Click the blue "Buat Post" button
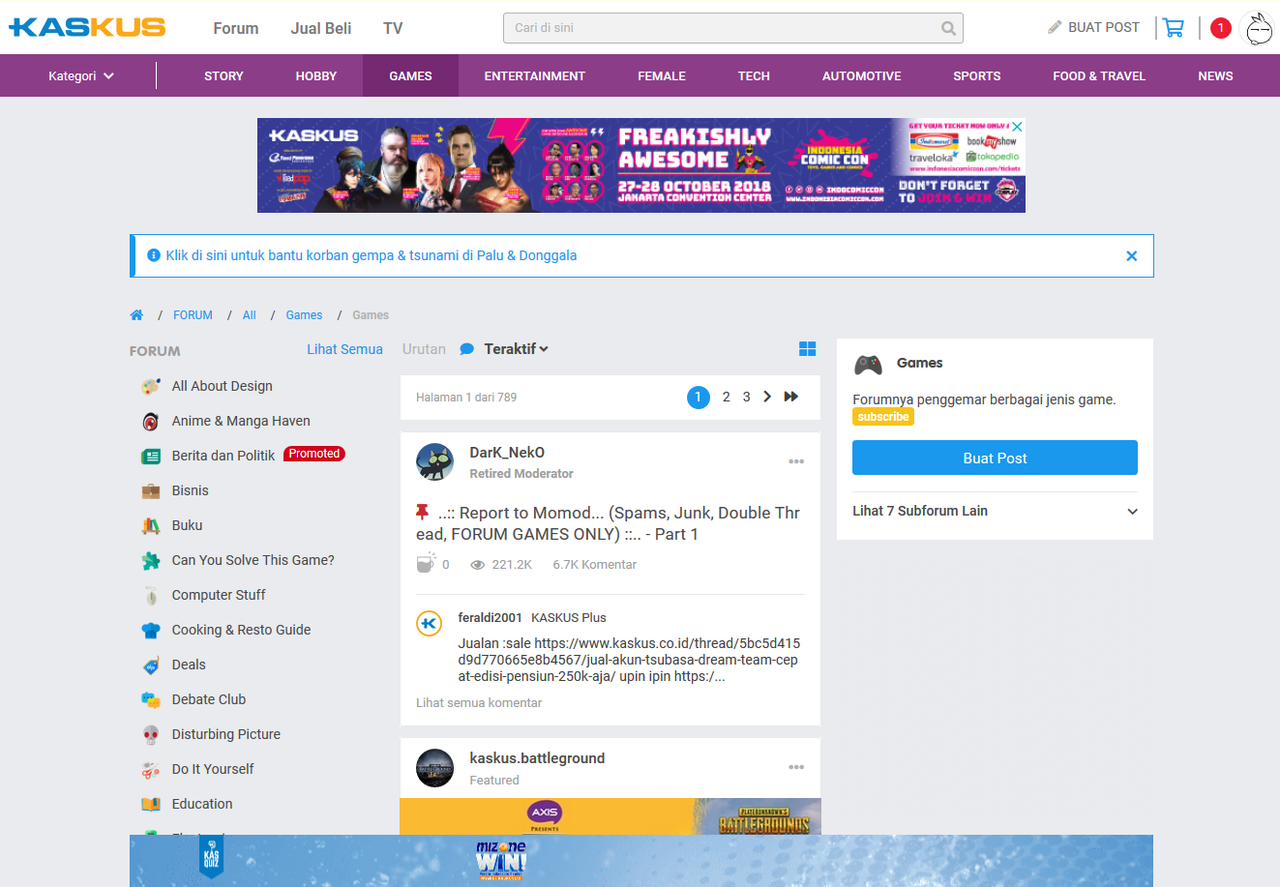 coord(994,457)
